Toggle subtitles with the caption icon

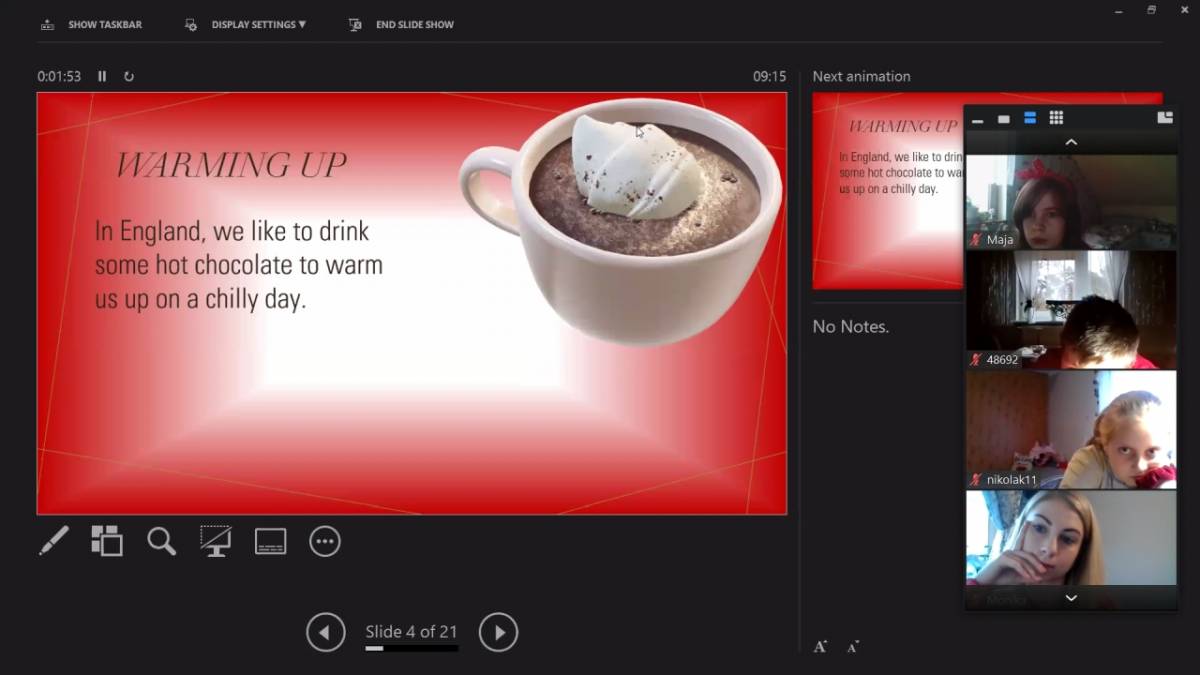(270, 541)
